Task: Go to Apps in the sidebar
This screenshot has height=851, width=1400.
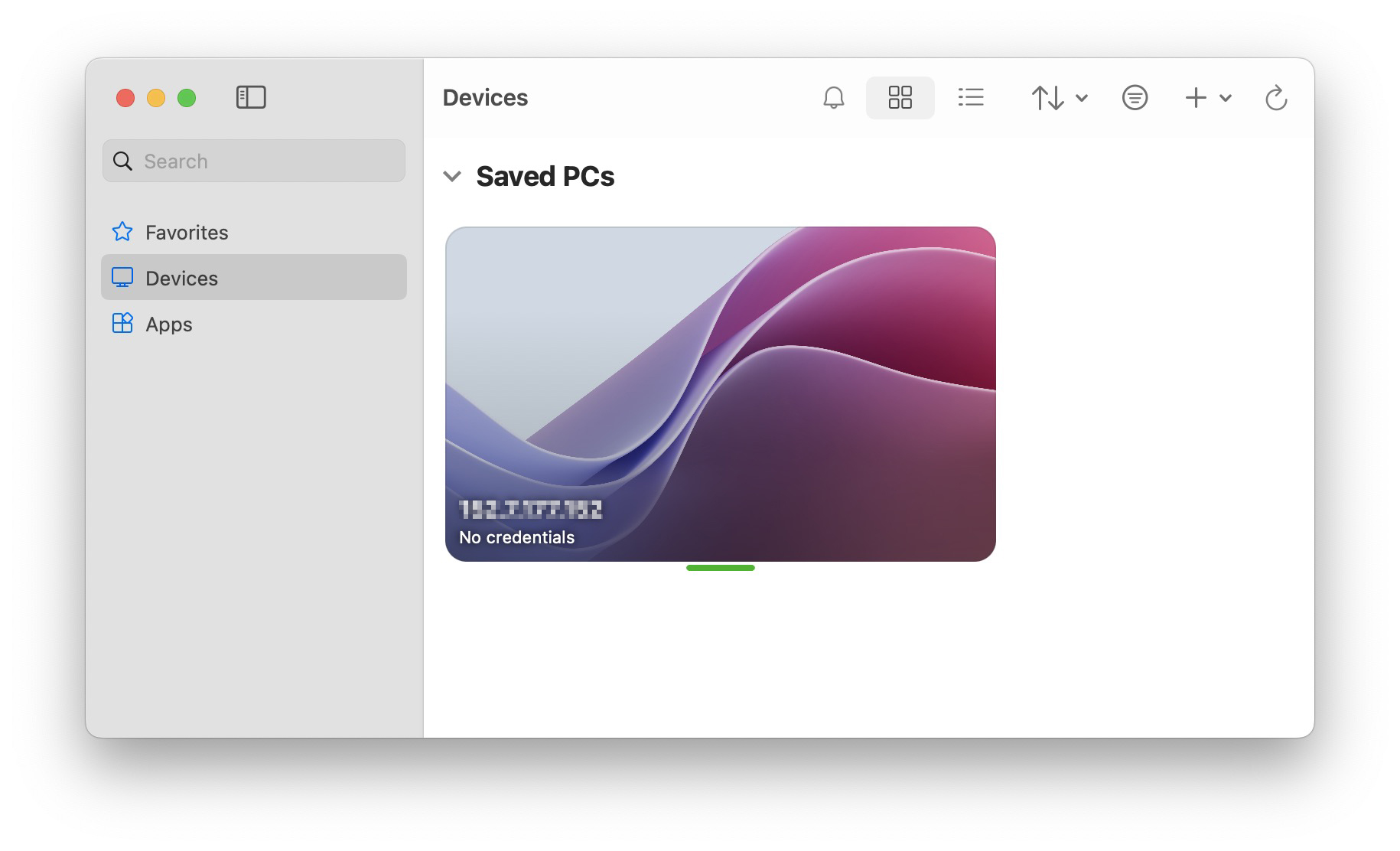Action: click(169, 324)
